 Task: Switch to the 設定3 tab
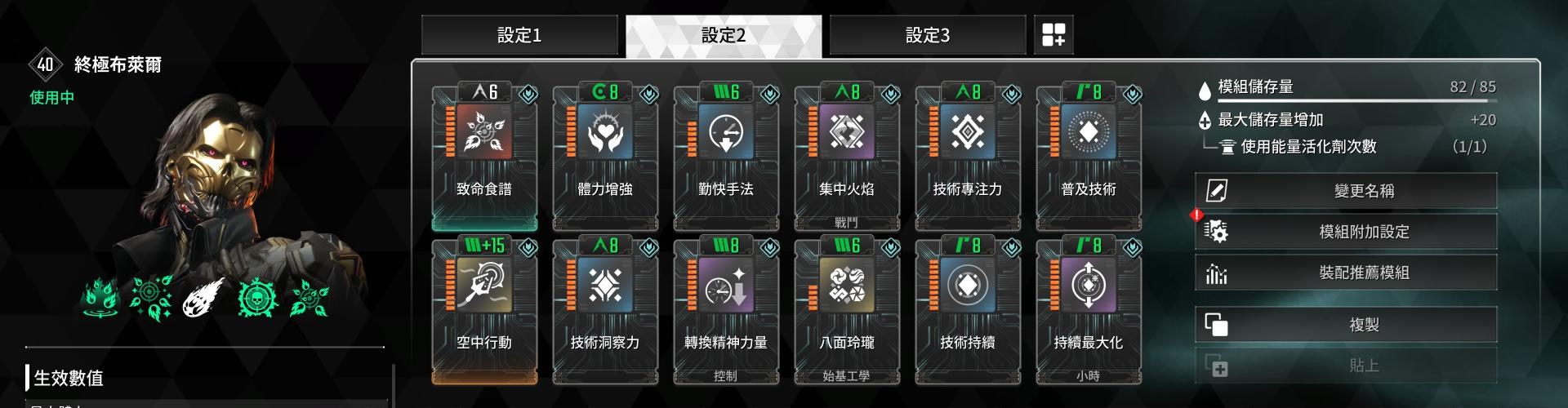[928, 35]
